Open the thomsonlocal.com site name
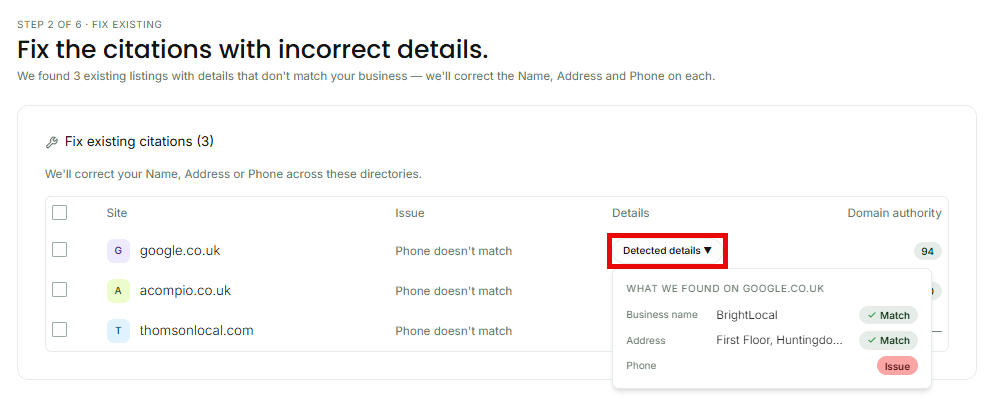The width and height of the screenshot is (996, 404). click(196, 331)
